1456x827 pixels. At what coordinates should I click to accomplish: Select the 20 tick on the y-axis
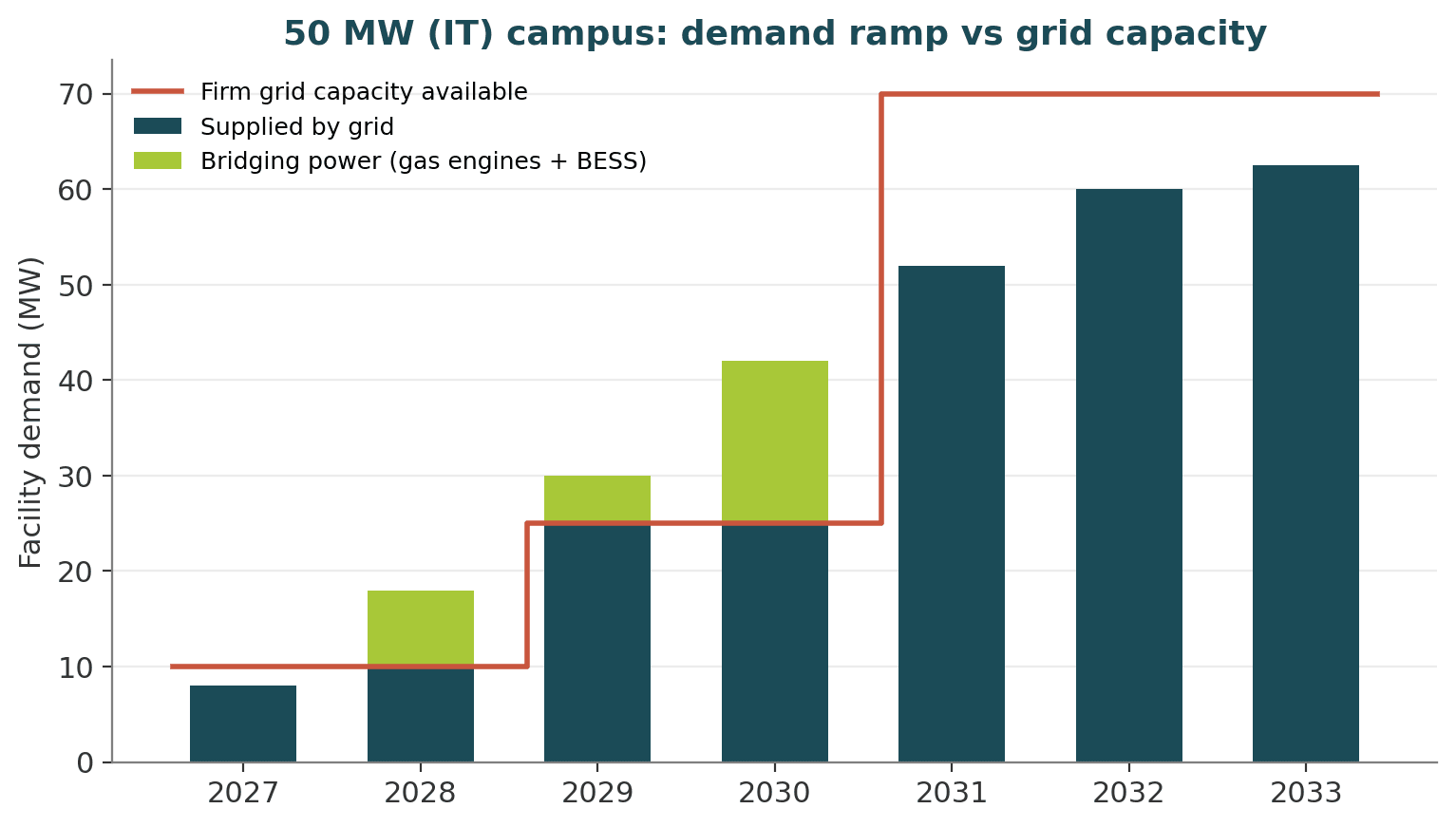click(x=76, y=572)
